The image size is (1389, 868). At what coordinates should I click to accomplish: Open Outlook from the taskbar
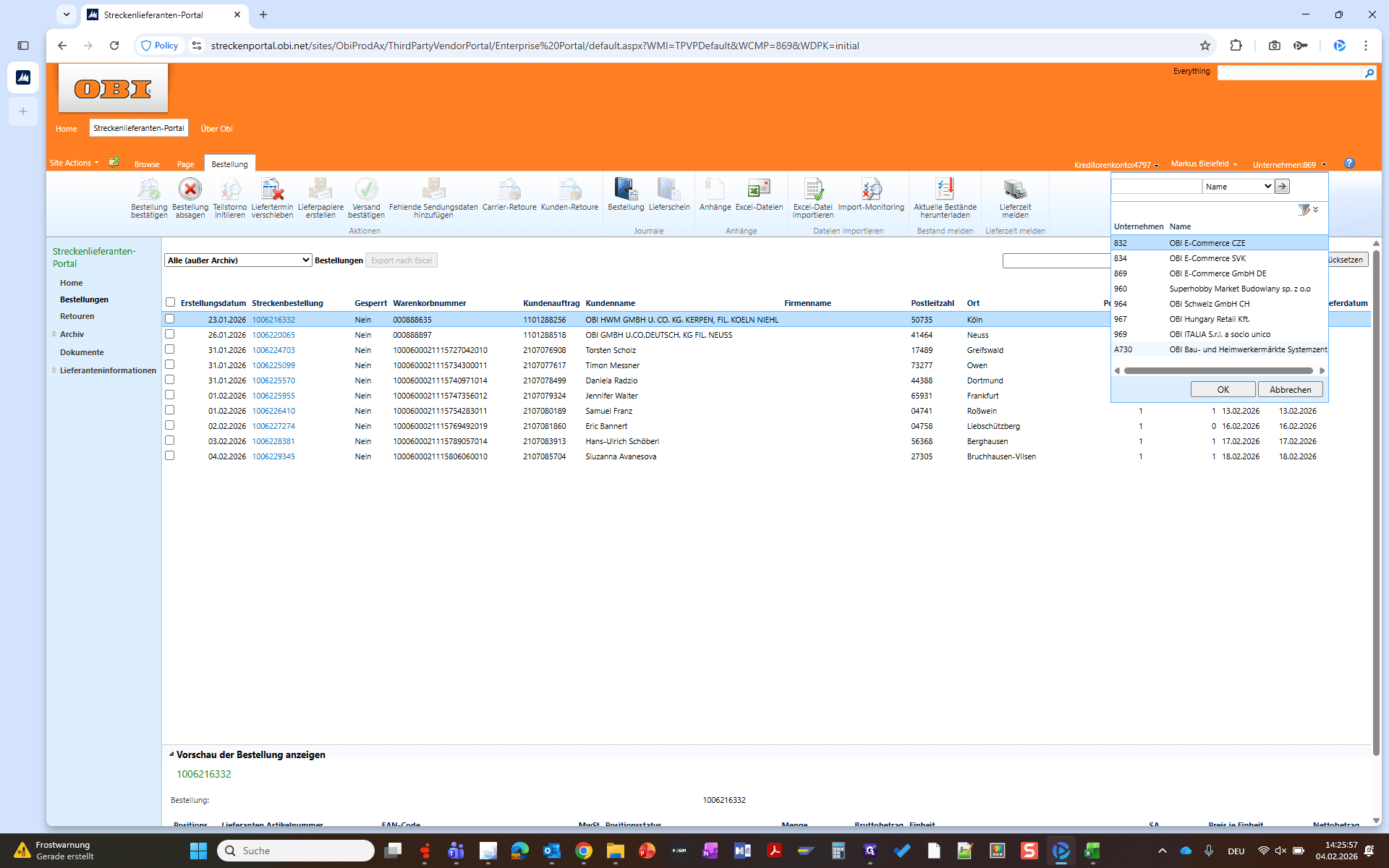coord(552,851)
